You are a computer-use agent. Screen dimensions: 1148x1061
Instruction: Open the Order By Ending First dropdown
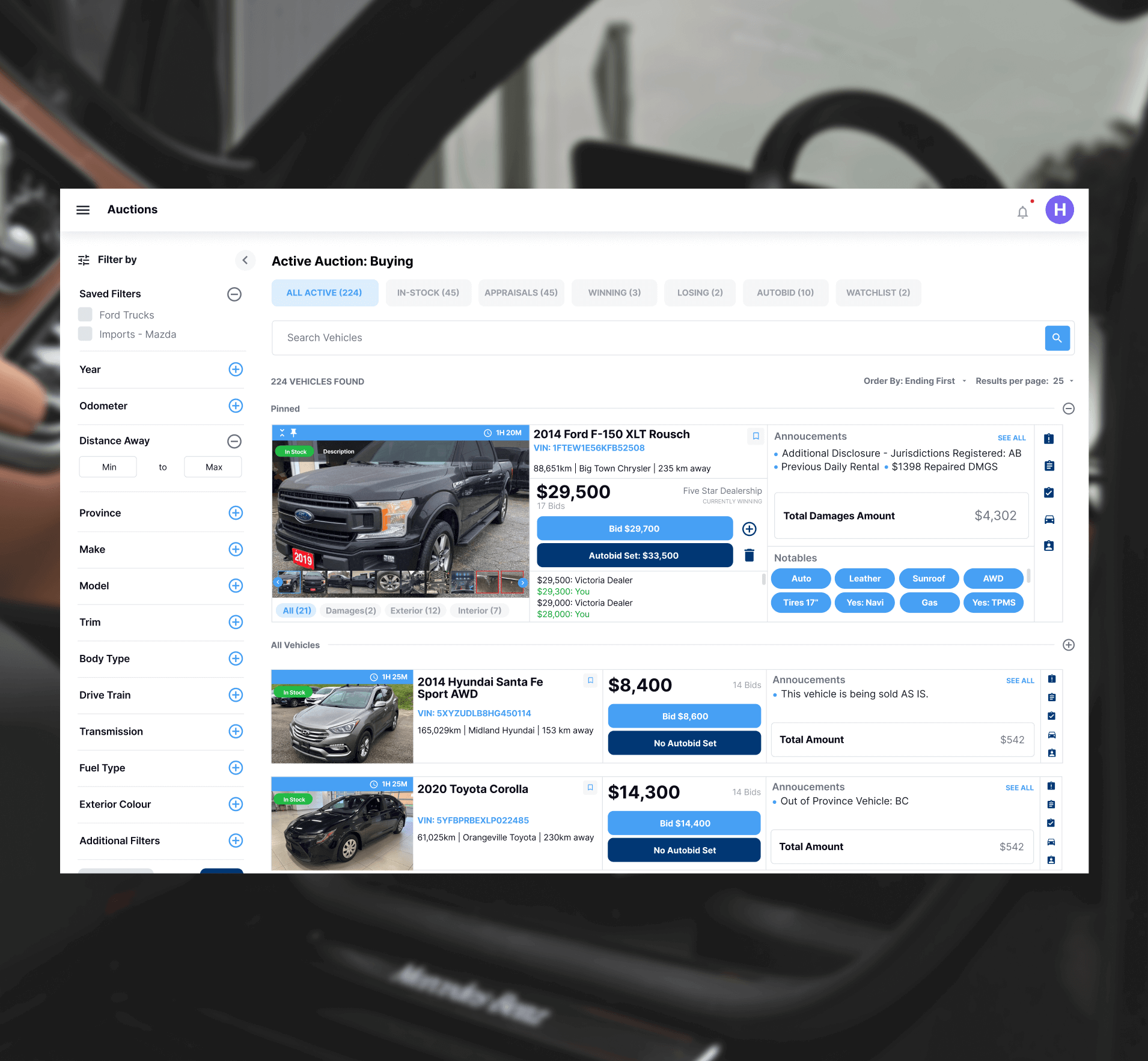coord(914,381)
